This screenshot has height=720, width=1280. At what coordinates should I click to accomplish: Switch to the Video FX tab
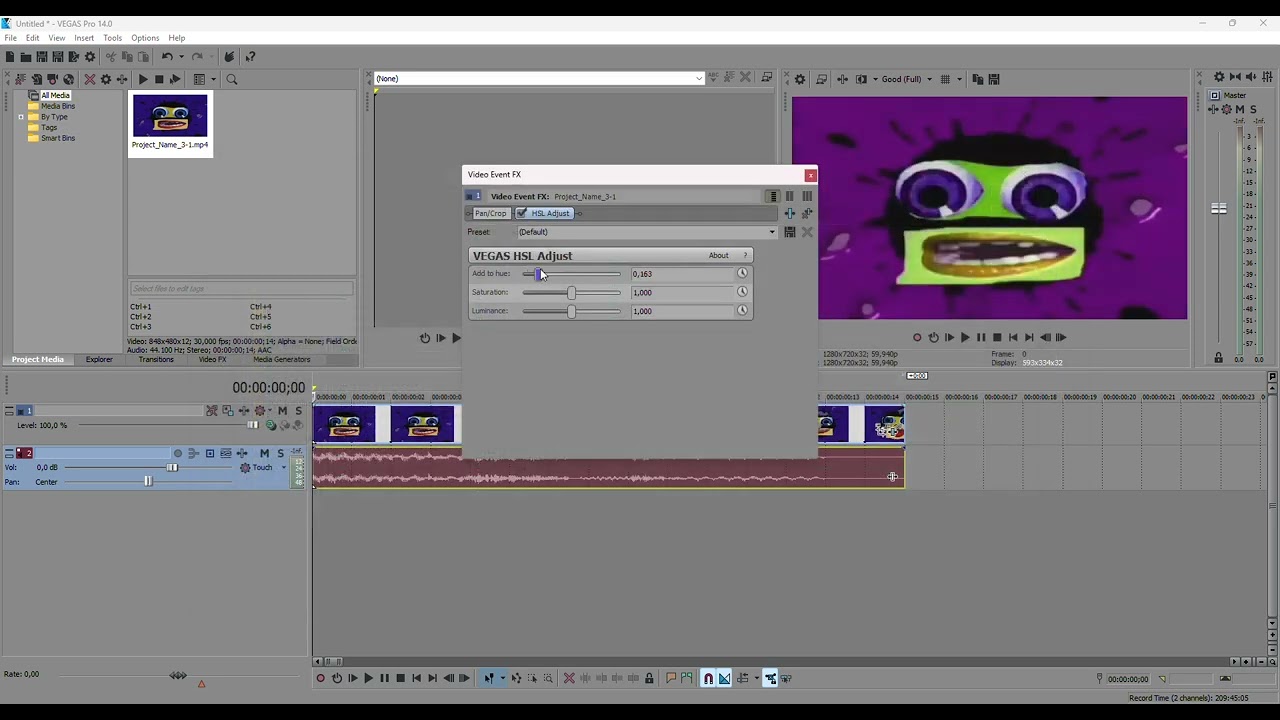click(x=212, y=359)
